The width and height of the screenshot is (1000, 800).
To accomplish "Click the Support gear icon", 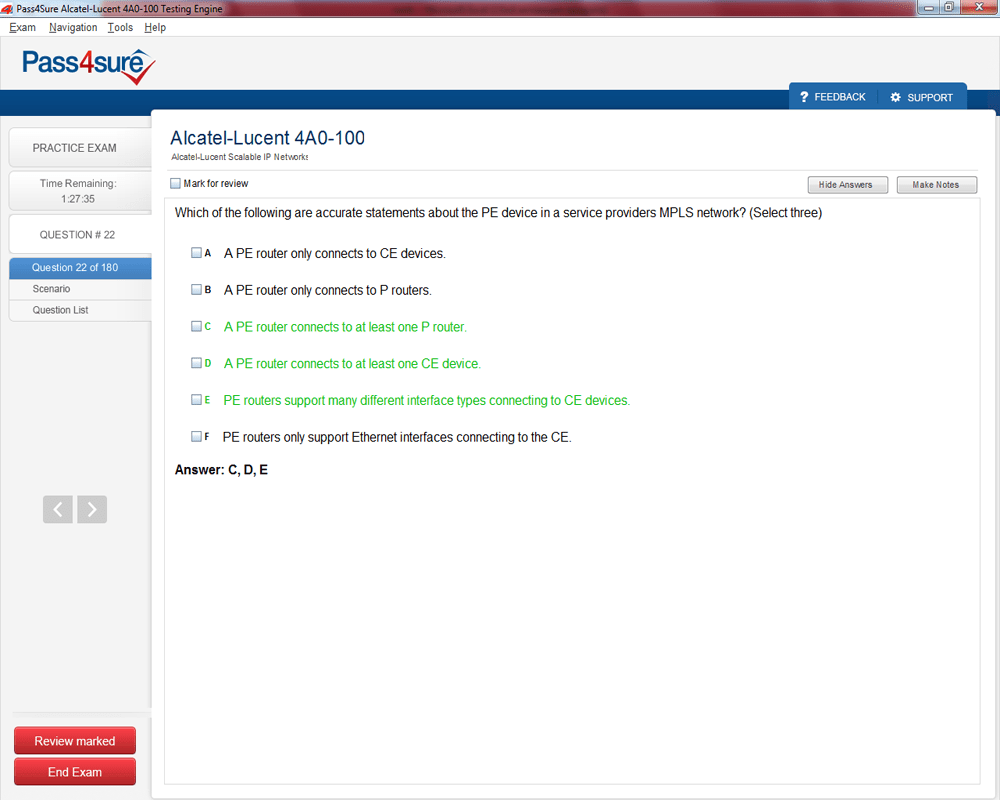I will tap(895, 97).
